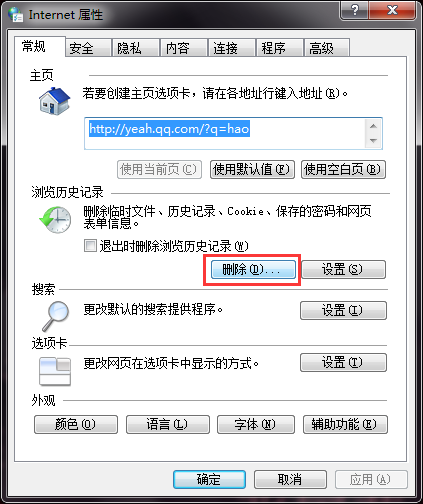Click the 颜色(O) appearance button
The height and width of the screenshot is (504, 423).
tap(76, 424)
